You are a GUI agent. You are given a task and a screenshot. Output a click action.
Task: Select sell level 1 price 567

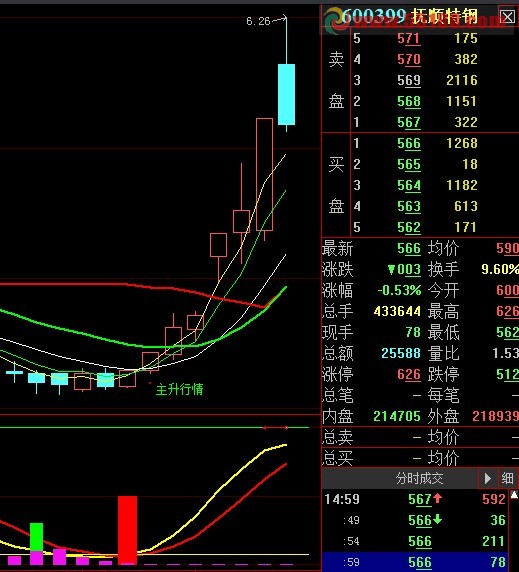(409, 122)
